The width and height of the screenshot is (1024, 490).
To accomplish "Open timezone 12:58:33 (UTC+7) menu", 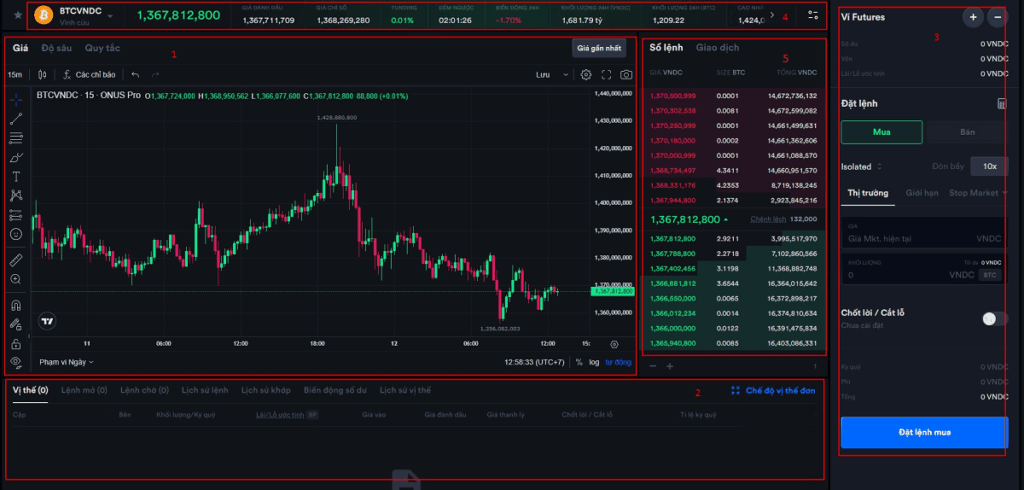I will (x=534, y=362).
